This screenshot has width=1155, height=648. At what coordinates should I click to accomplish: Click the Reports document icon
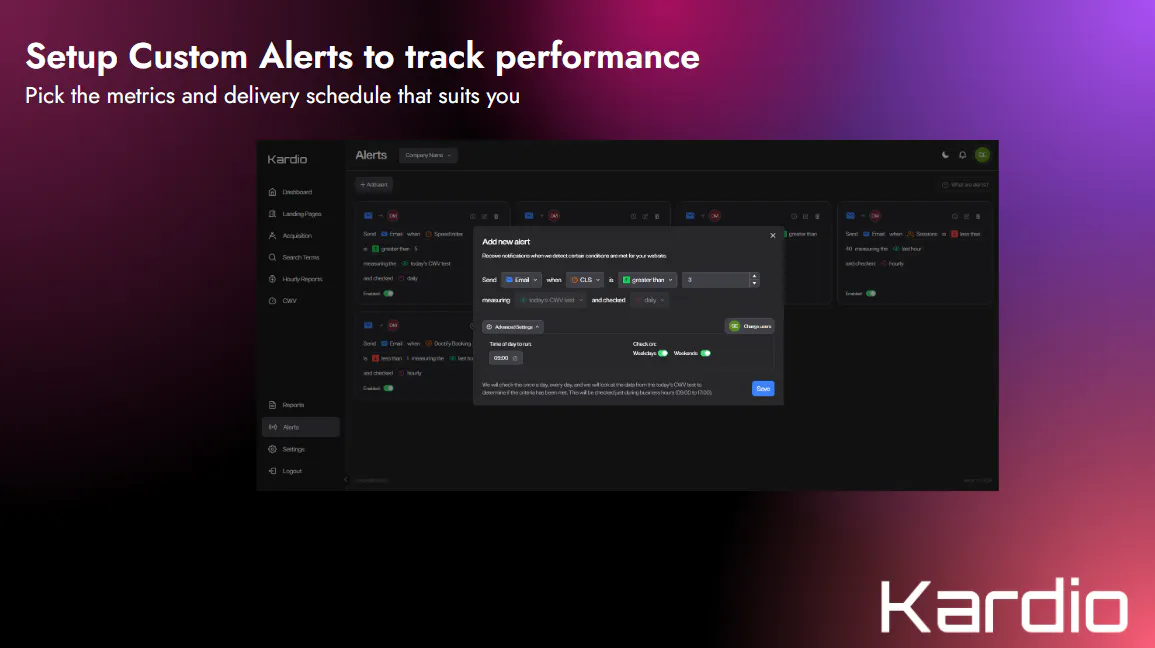click(273, 405)
